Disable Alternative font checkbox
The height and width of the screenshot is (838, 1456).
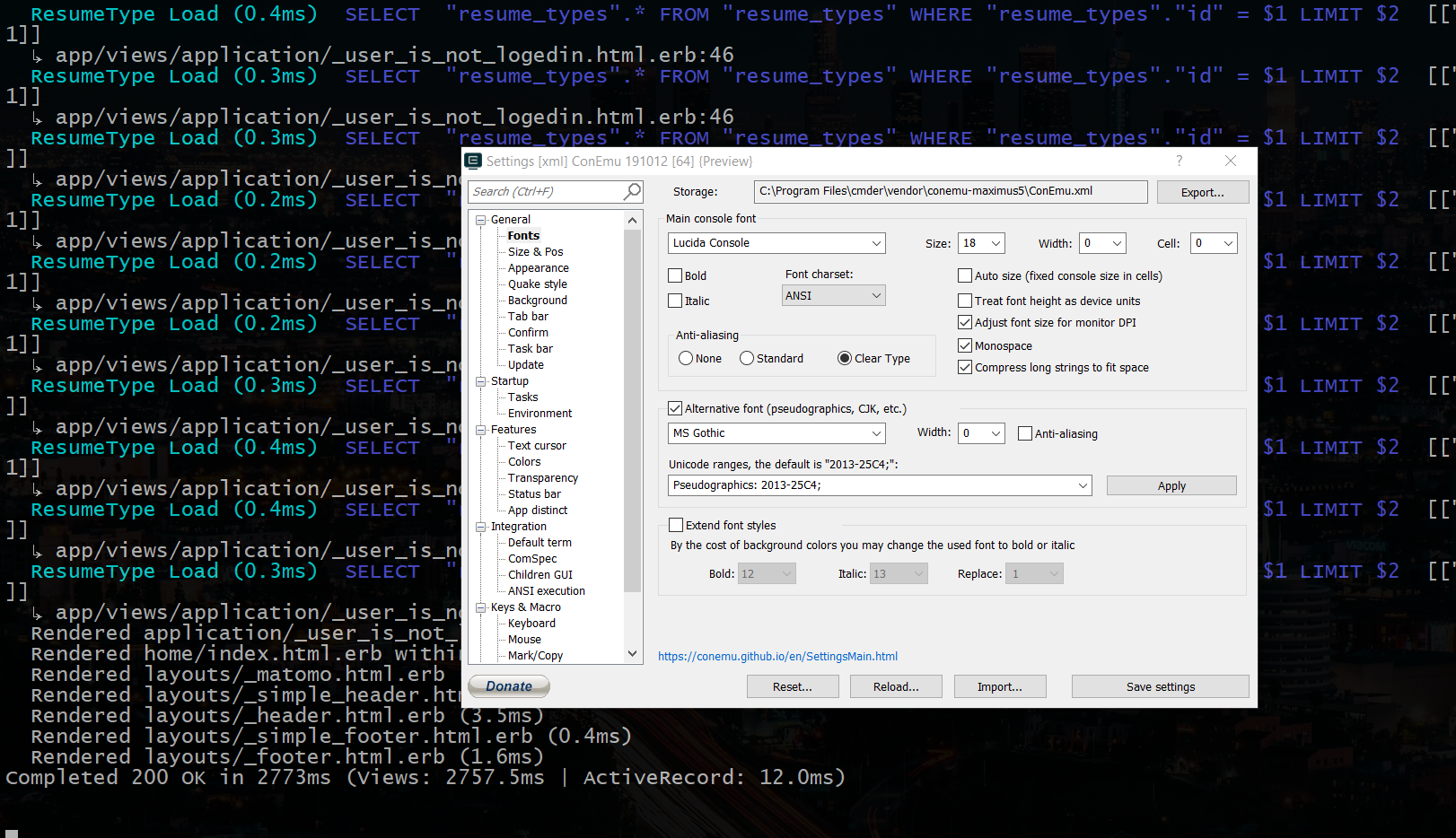(x=675, y=408)
